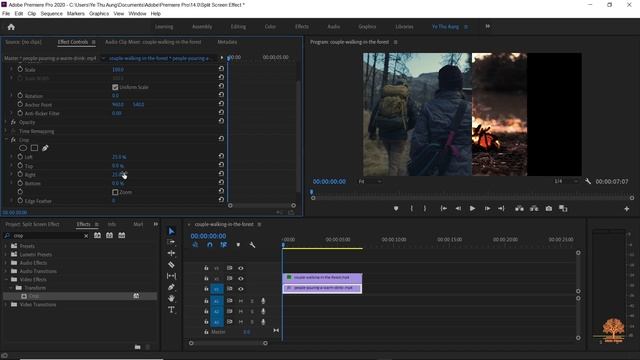The height and width of the screenshot is (360, 640).
Task: Choose free draw bezier pen mask
Action: tap(45, 148)
